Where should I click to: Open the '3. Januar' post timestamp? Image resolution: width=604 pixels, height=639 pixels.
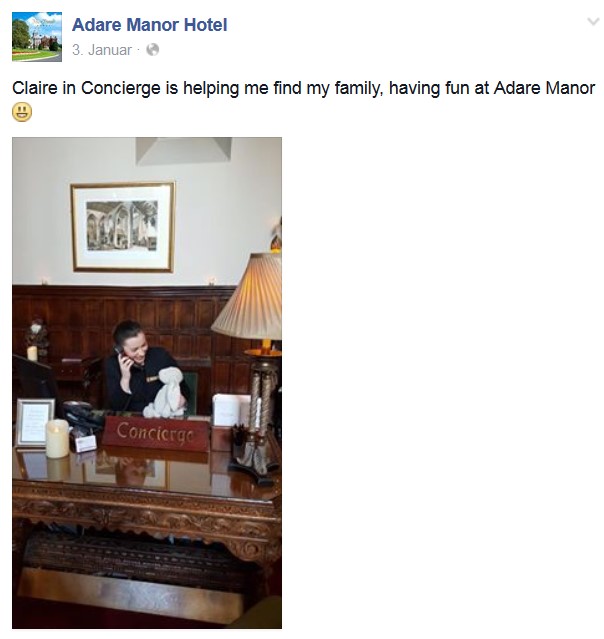point(102,50)
